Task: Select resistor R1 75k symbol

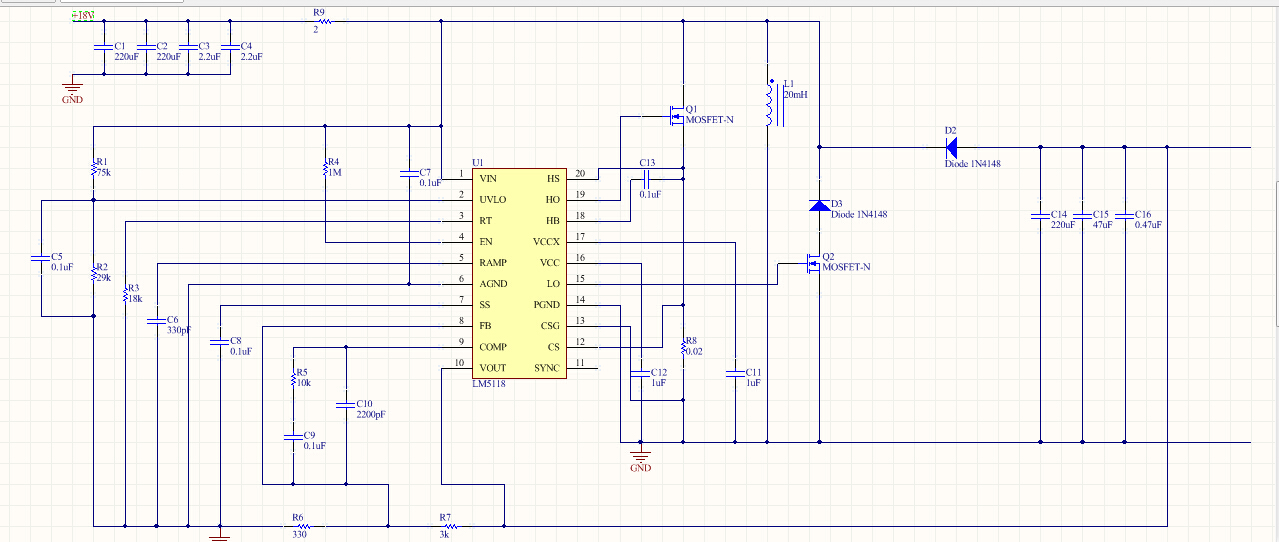Action: point(93,169)
